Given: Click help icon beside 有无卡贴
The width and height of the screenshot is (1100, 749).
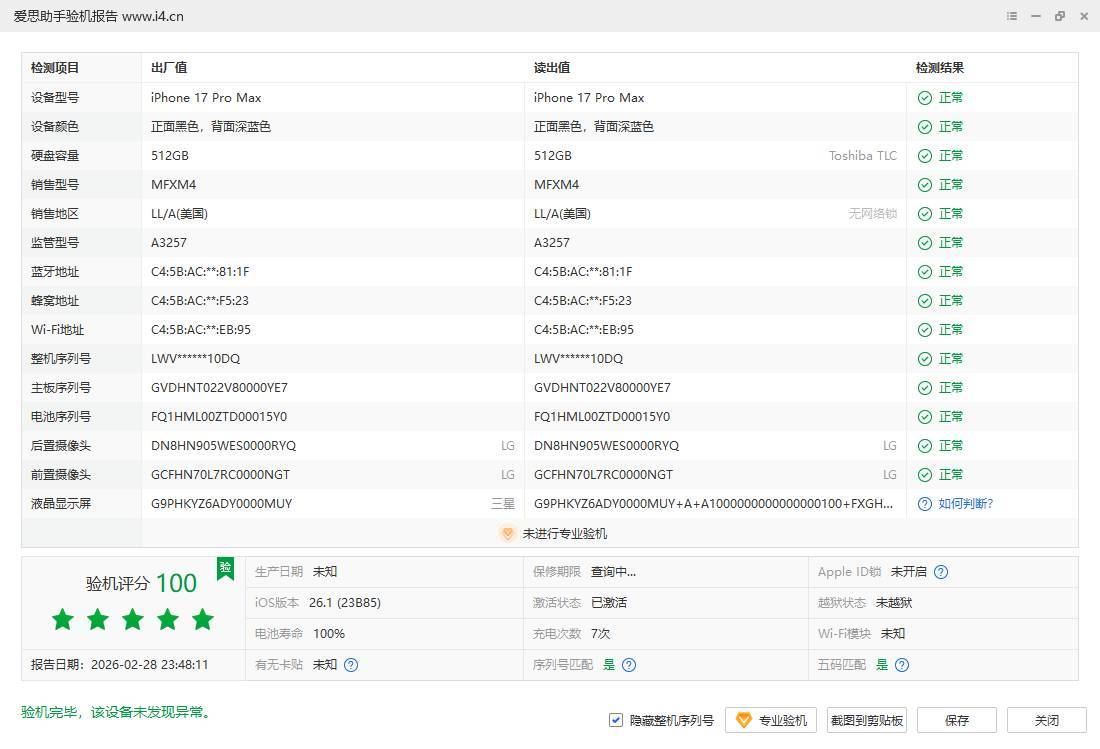Looking at the screenshot, I should coord(351,665).
